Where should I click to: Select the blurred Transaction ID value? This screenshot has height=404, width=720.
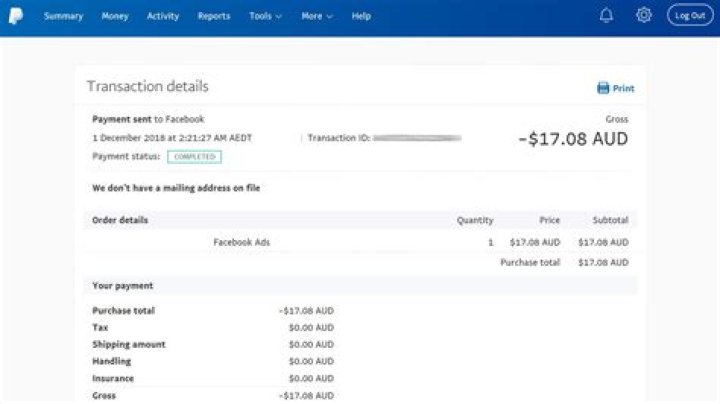pos(417,138)
